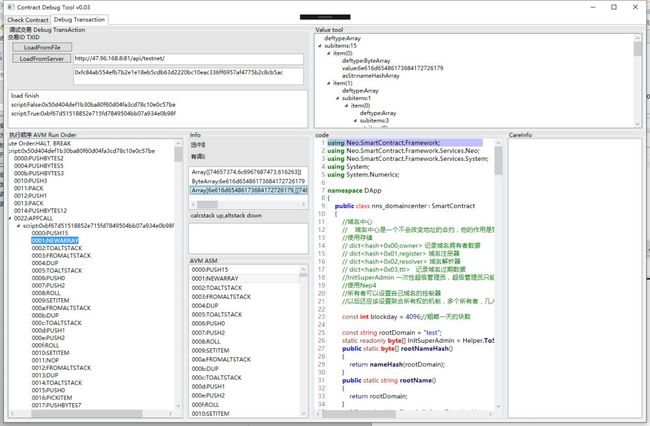
Task: Click the calcstack up altstack down box
Action: (248, 238)
